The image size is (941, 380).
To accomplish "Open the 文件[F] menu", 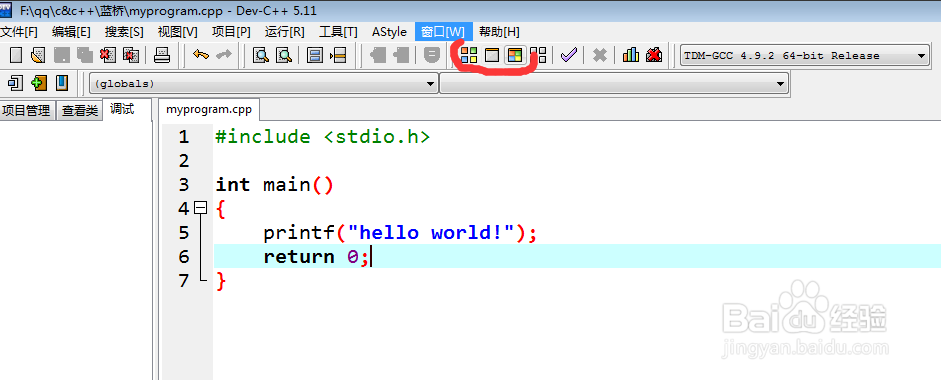I will 19,32.
